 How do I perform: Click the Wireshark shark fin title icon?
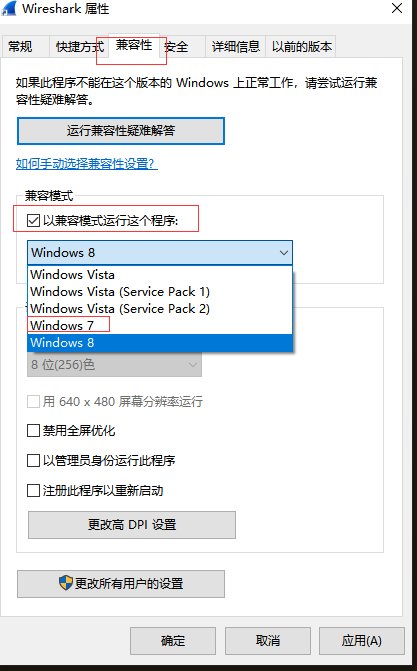click(9, 9)
